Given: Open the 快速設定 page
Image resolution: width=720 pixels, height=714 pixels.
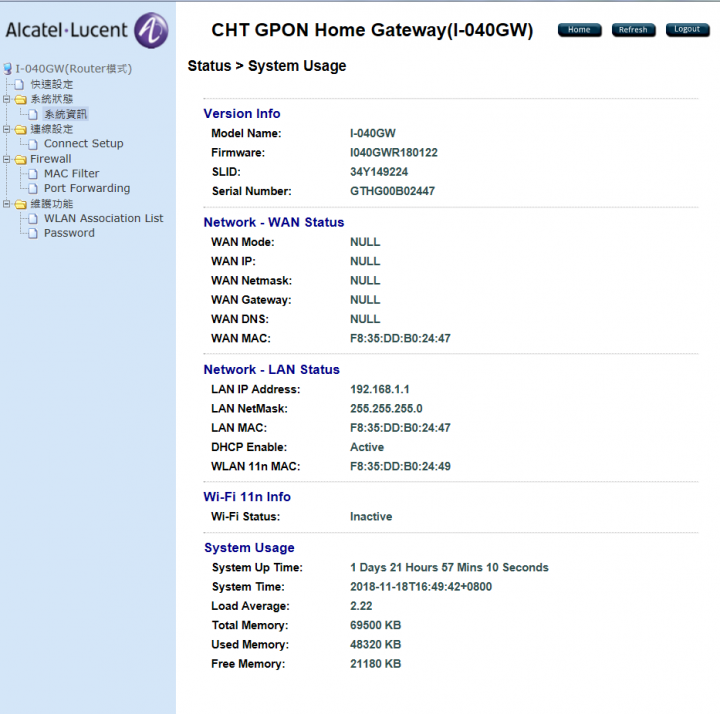Looking at the screenshot, I should point(51,84).
